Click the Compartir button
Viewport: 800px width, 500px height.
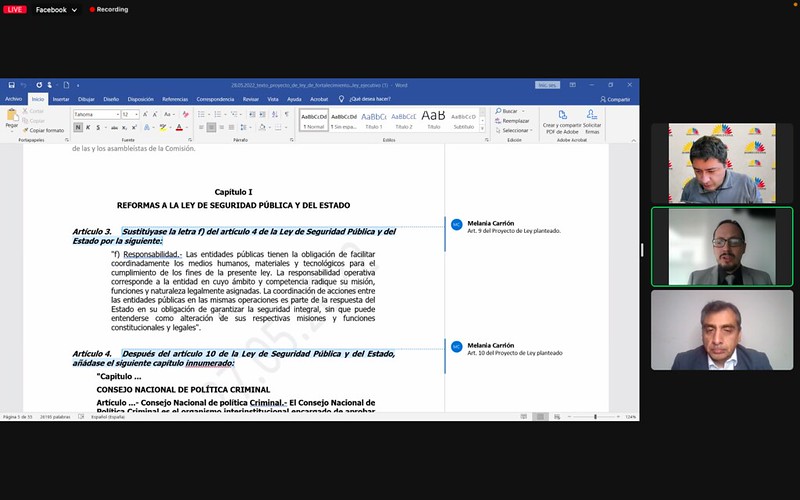[x=615, y=99]
